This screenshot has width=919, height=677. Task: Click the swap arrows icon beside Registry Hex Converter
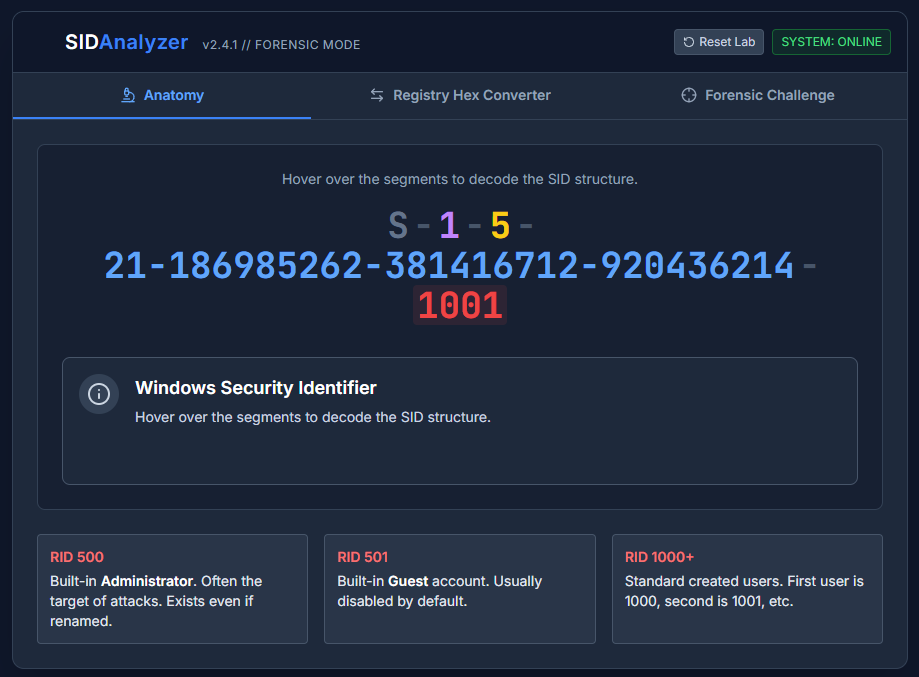pos(377,95)
